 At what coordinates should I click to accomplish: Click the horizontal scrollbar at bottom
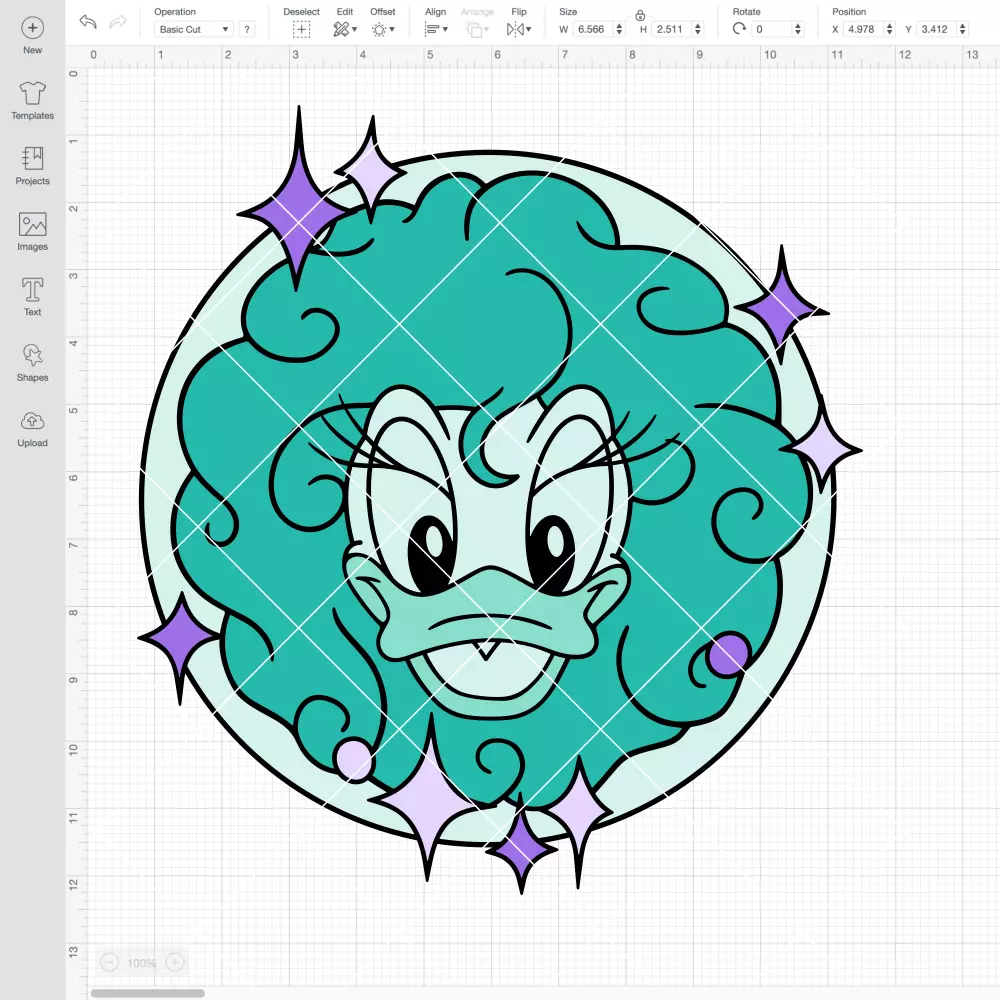tap(147, 993)
